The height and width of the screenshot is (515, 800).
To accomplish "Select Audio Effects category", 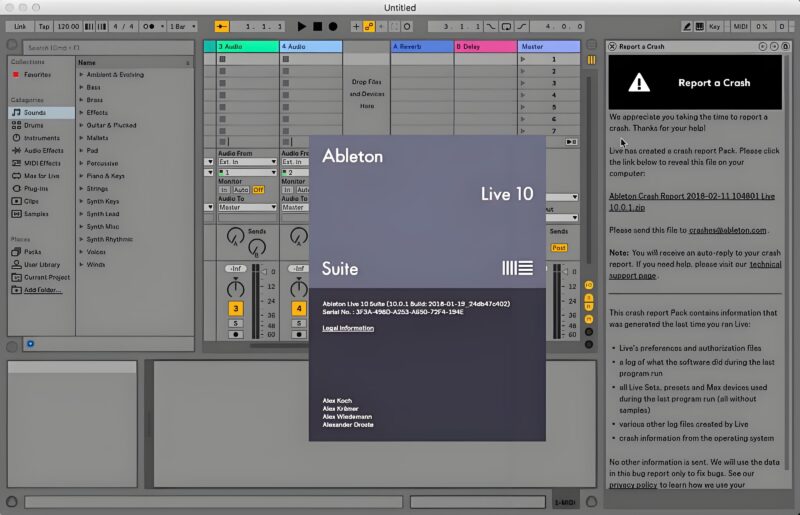I will click(x=43, y=151).
